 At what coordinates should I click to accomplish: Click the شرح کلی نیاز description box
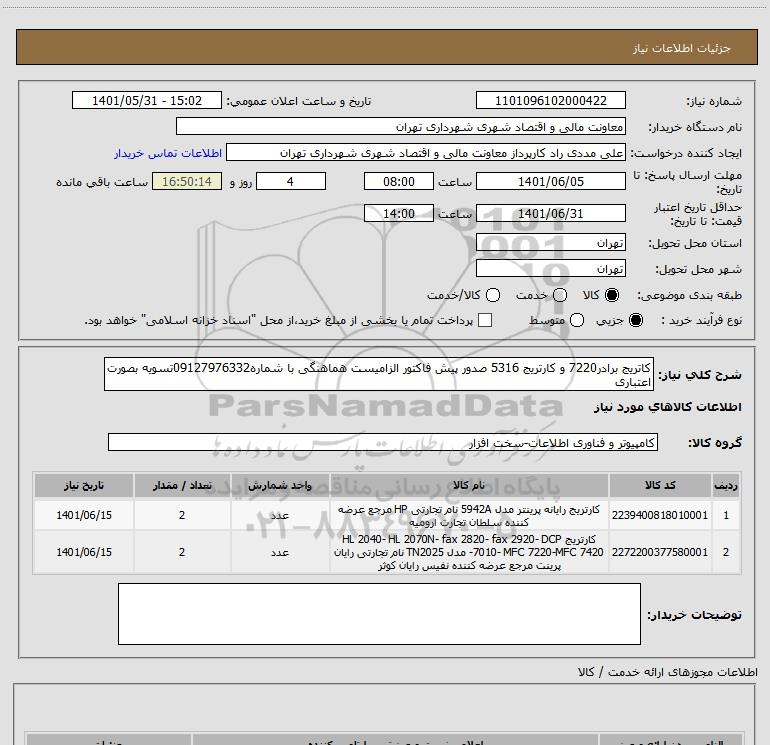click(x=379, y=374)
